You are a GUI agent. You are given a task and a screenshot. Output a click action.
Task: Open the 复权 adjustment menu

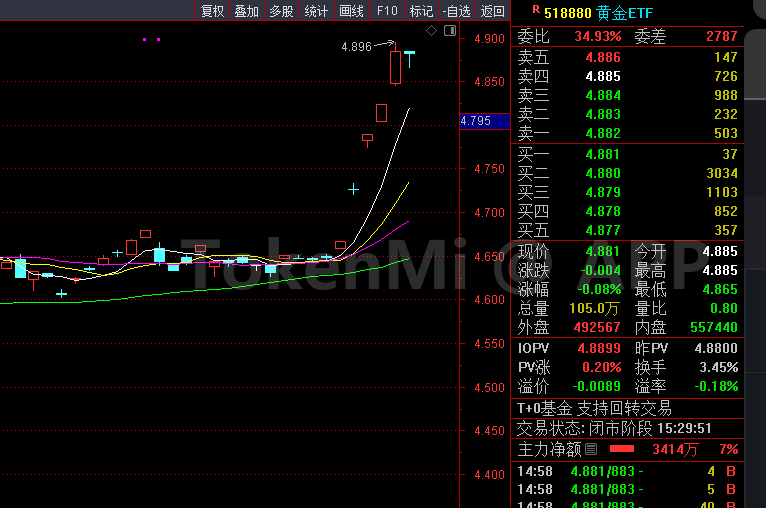(x=212, y=11)
